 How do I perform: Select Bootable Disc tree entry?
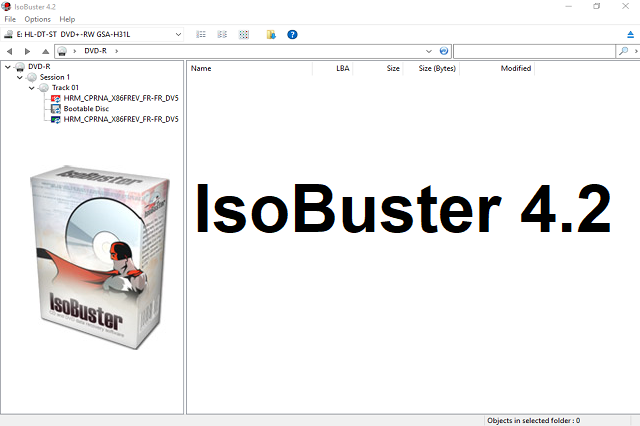coord(86,109)
